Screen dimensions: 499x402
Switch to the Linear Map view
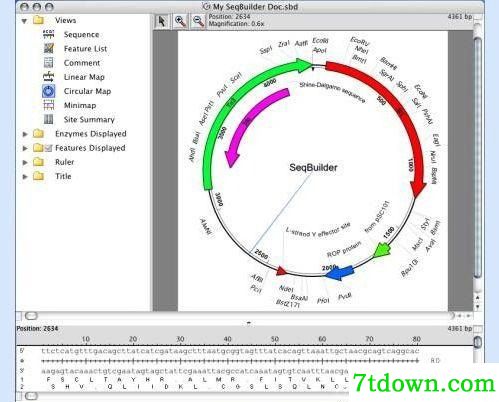click(84, 77)
